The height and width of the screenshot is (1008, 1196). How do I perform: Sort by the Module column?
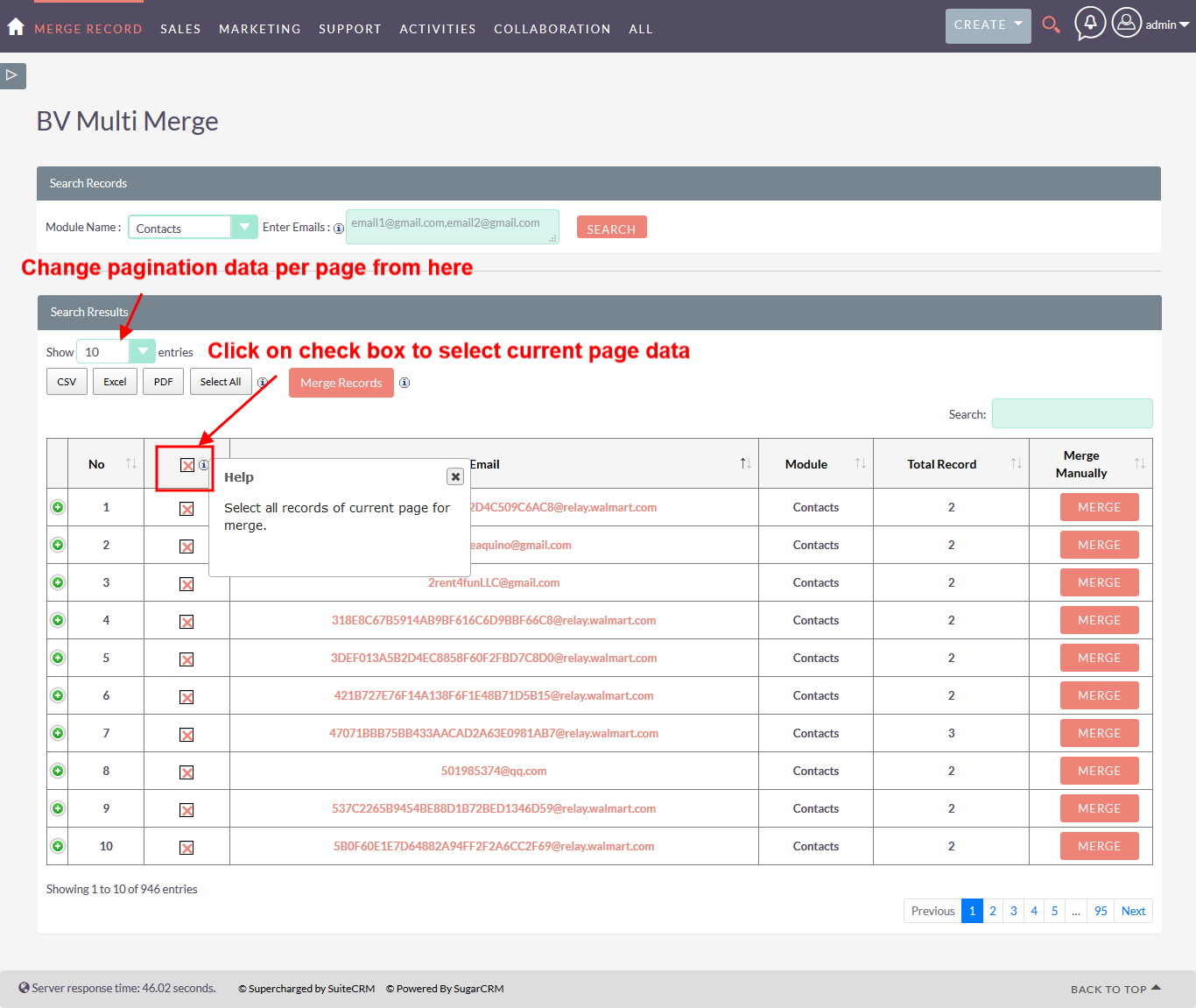861,463
